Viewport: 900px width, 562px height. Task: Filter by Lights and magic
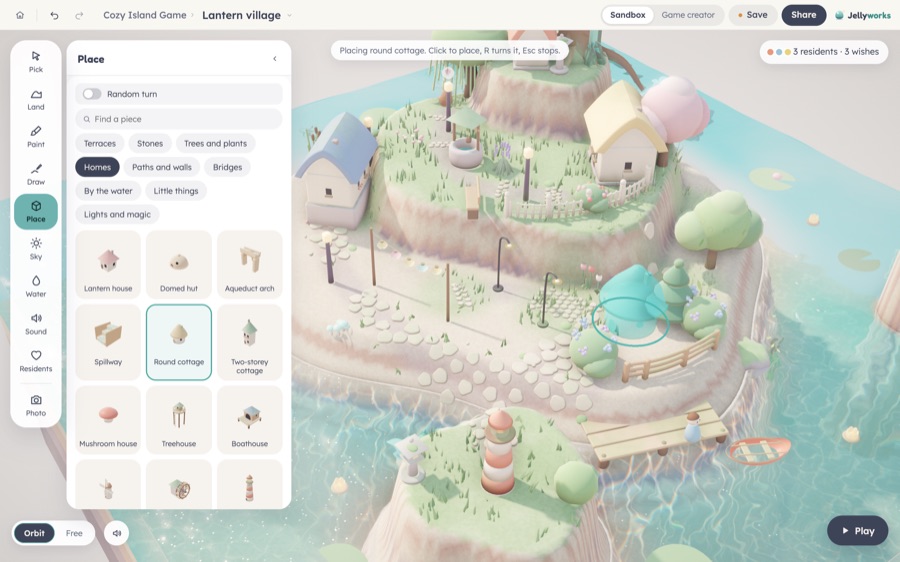117,214
